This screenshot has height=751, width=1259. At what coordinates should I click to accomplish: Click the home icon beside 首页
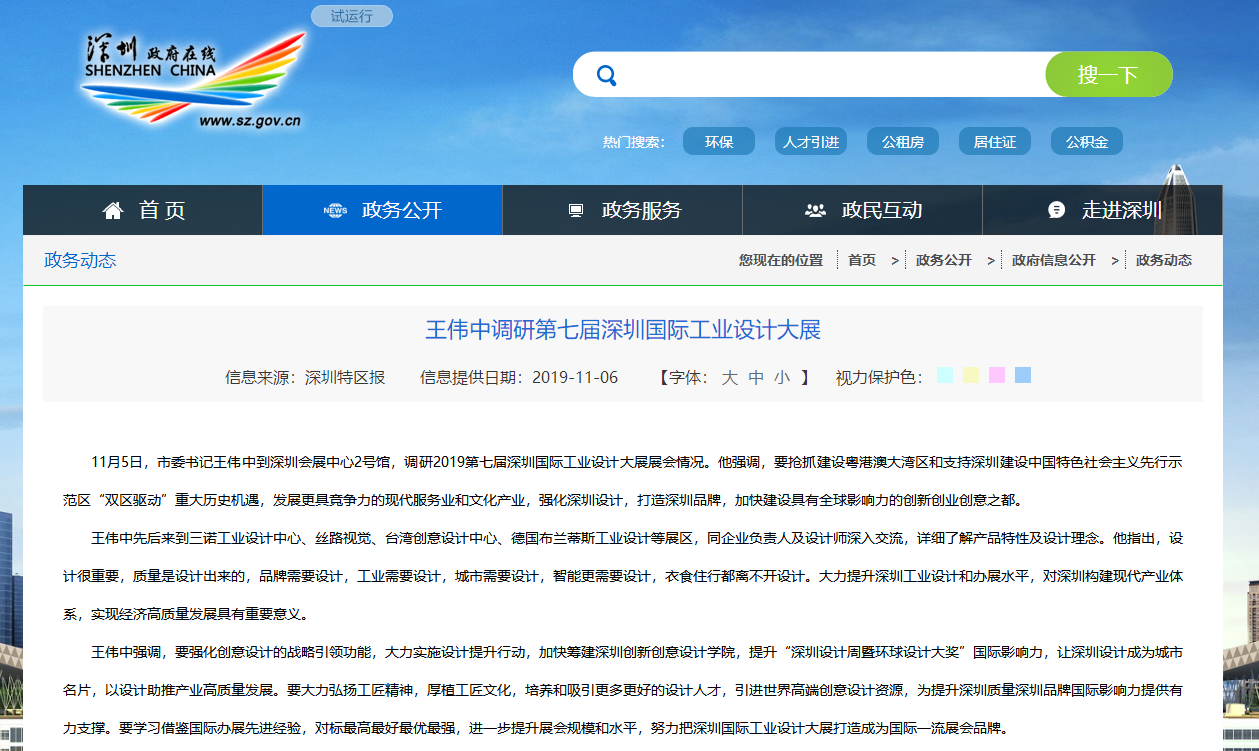pos(113,210)
